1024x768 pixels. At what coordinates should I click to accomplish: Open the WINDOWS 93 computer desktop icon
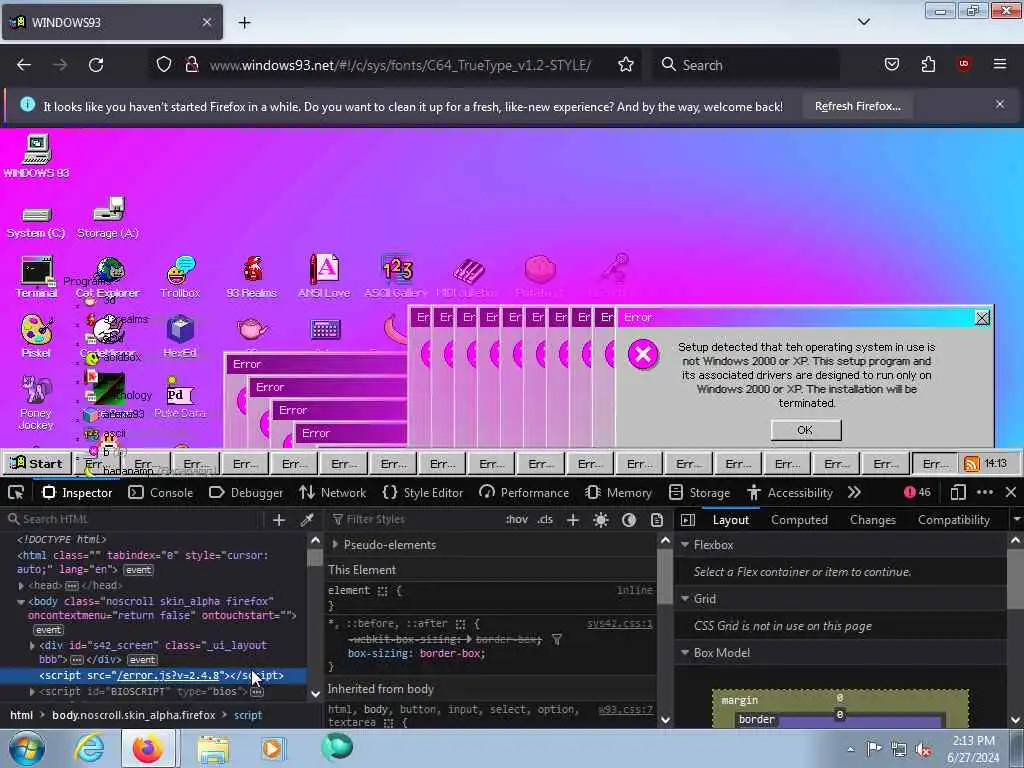coord(37,155)
